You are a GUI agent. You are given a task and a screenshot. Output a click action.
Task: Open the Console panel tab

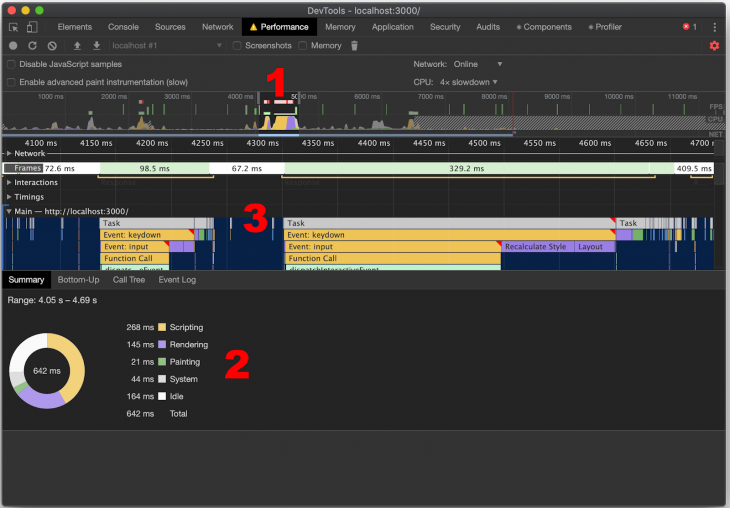[x=123, y=27]
